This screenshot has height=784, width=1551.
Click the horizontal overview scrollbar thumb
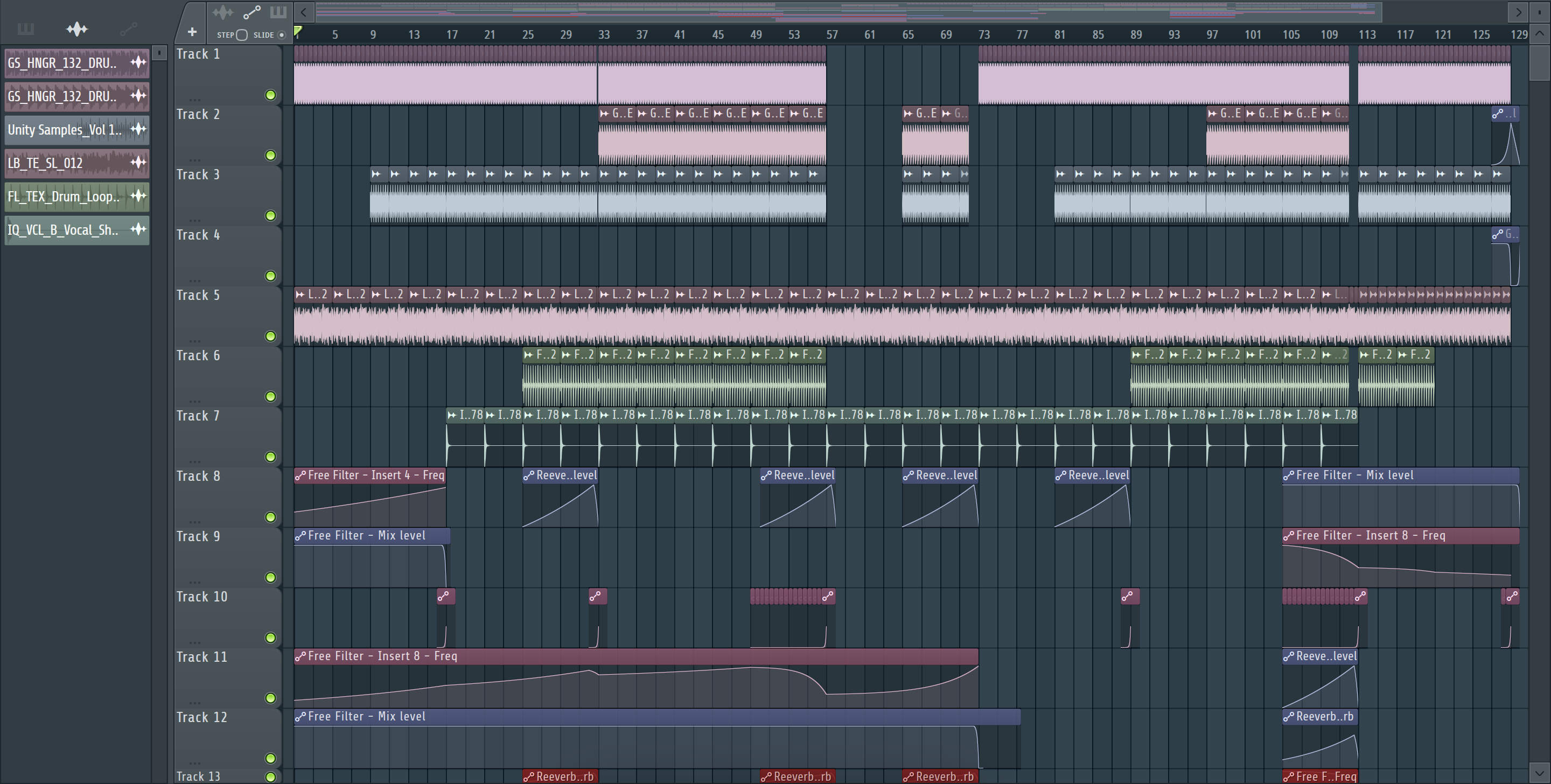point(848,11)
